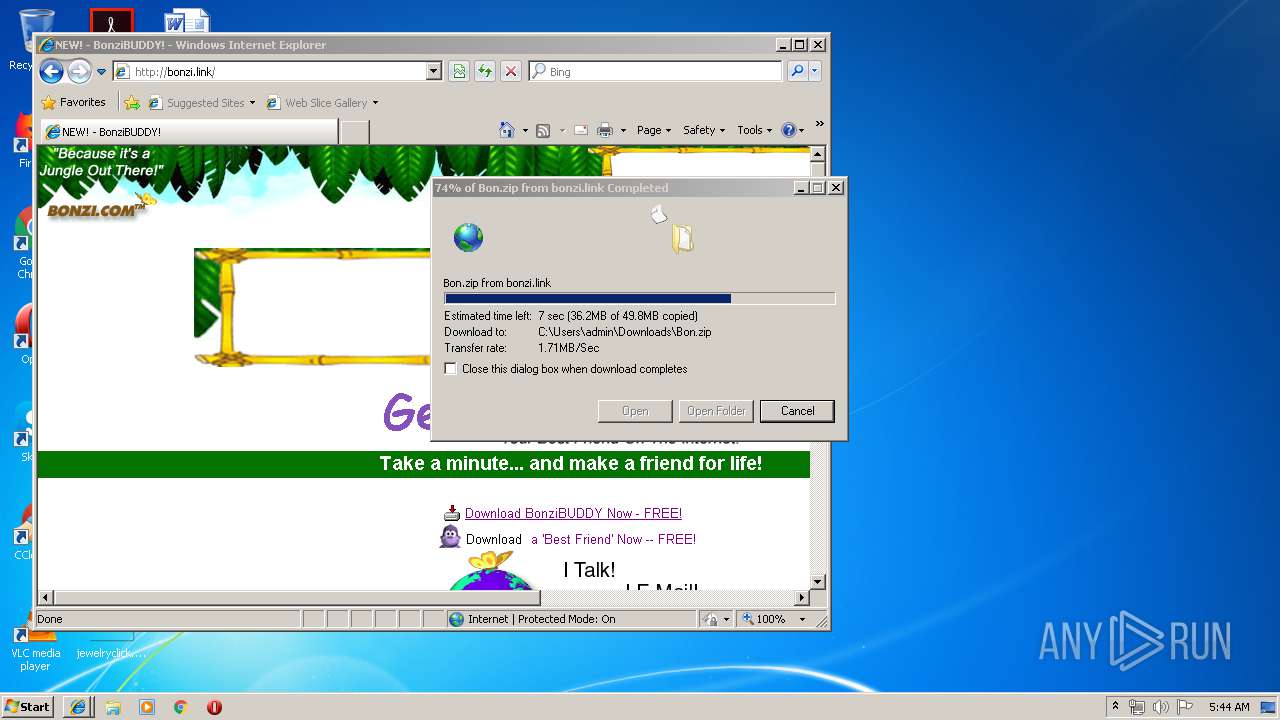This screenshot has width=1280, height=720.
Task: Click the download progress bar
Action: [639, 298]
